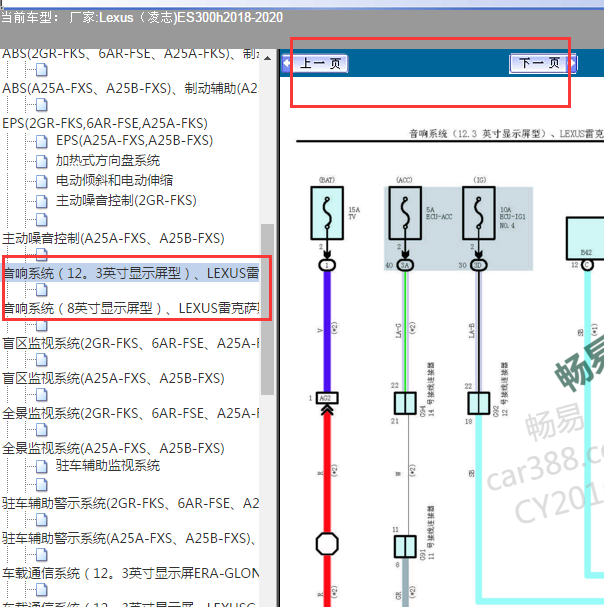Select 全景监视系统(2GR-FKS、6AR-FSE) tree entry
The height and width of the screenshot is (607, 604).
pos(130,413)
